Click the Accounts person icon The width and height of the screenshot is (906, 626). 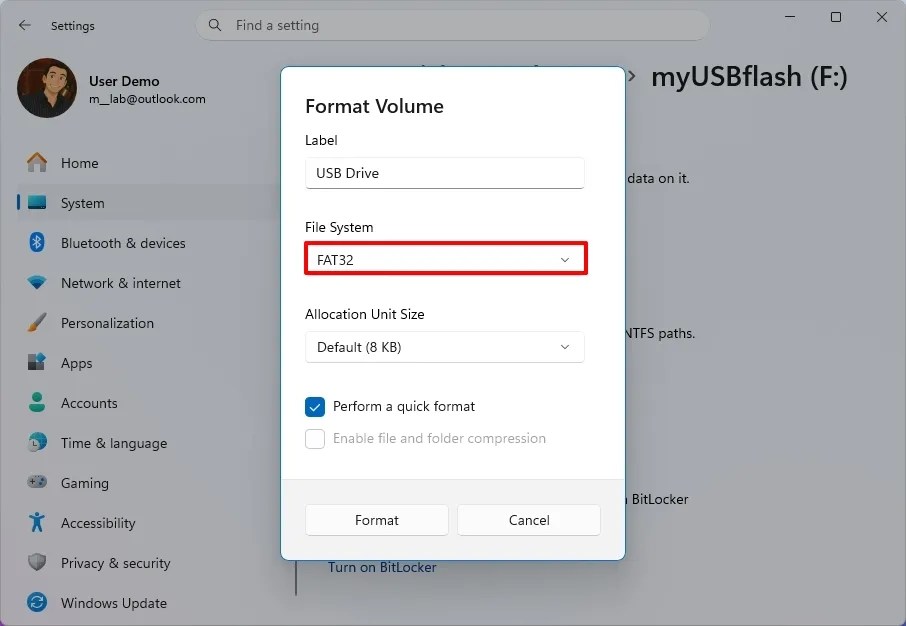(37, 402)
